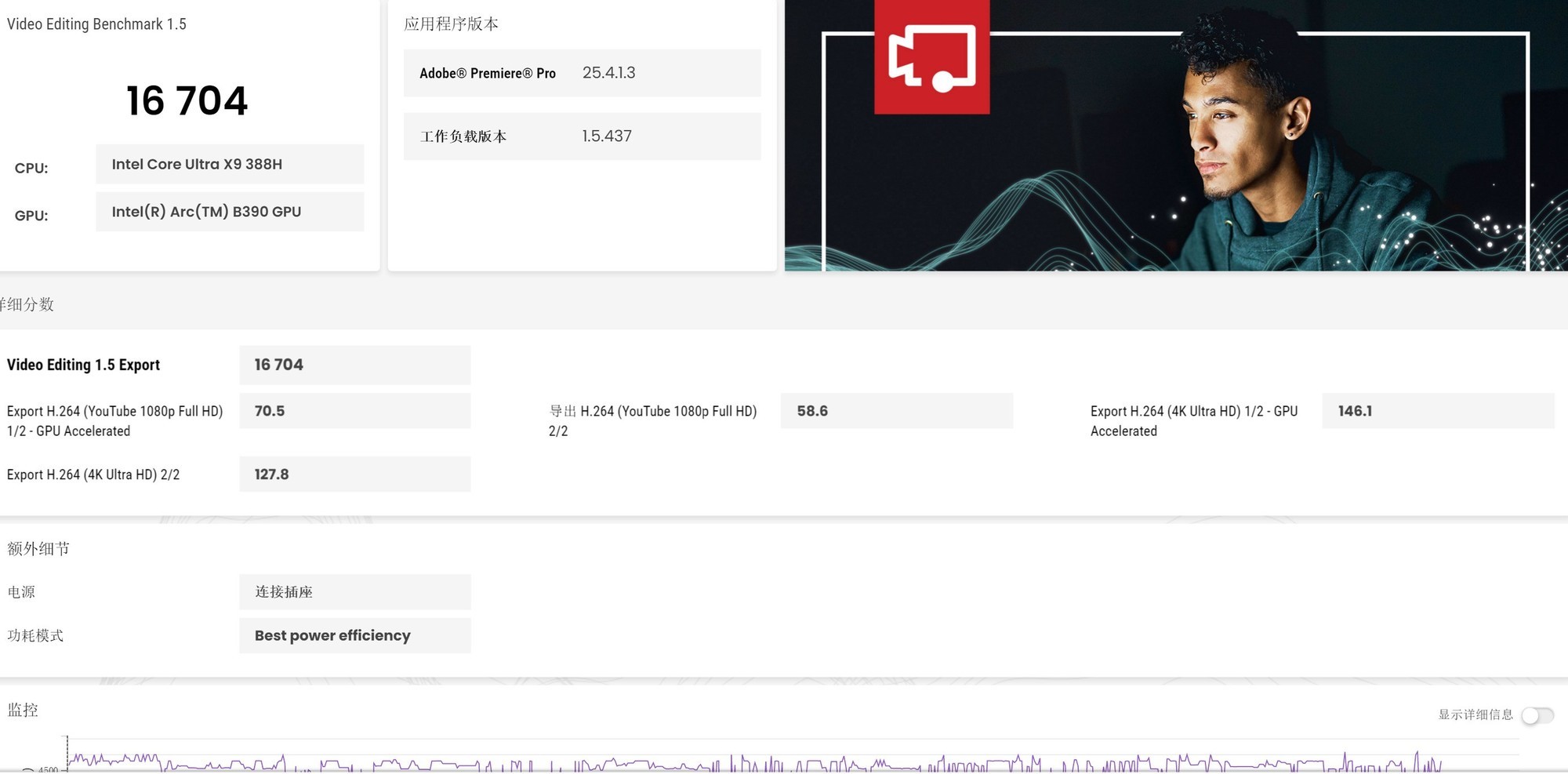This screenshot has width=1568, height=774.
Task: Click the red presentation screen logo icon
Action: coord(931,57)
